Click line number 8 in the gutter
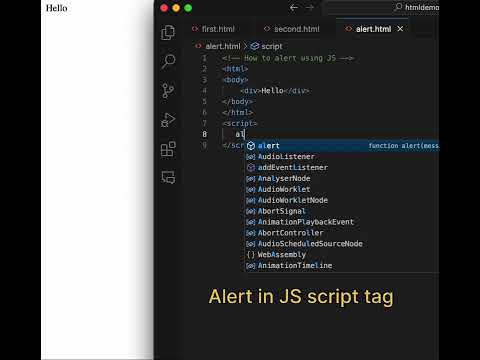The height and width of the screenshot is (360, 480). (x=204, y=134)
